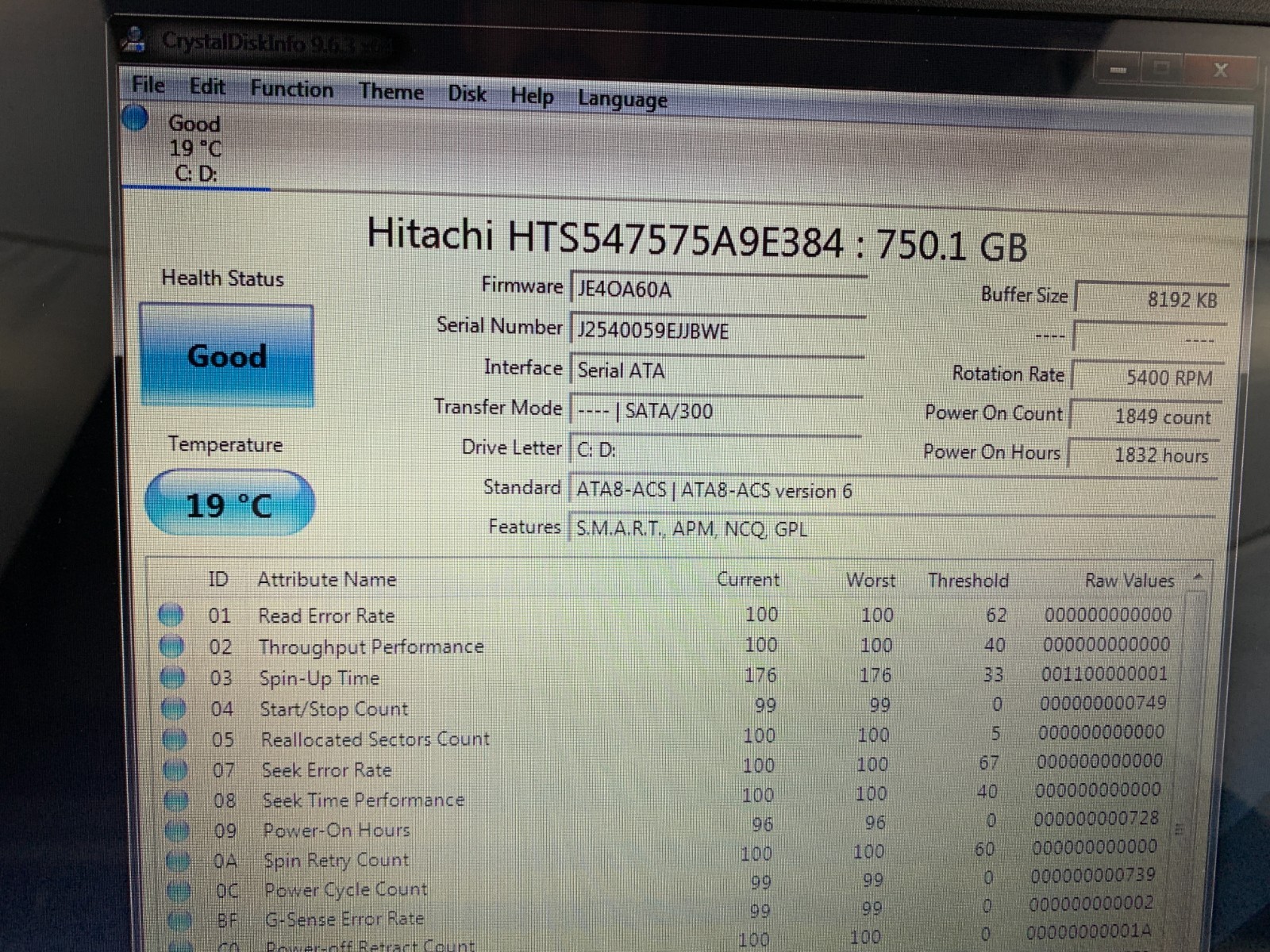
Task: Click the Power On Hours value 1832 hours
Action: tap(1143, 455)
